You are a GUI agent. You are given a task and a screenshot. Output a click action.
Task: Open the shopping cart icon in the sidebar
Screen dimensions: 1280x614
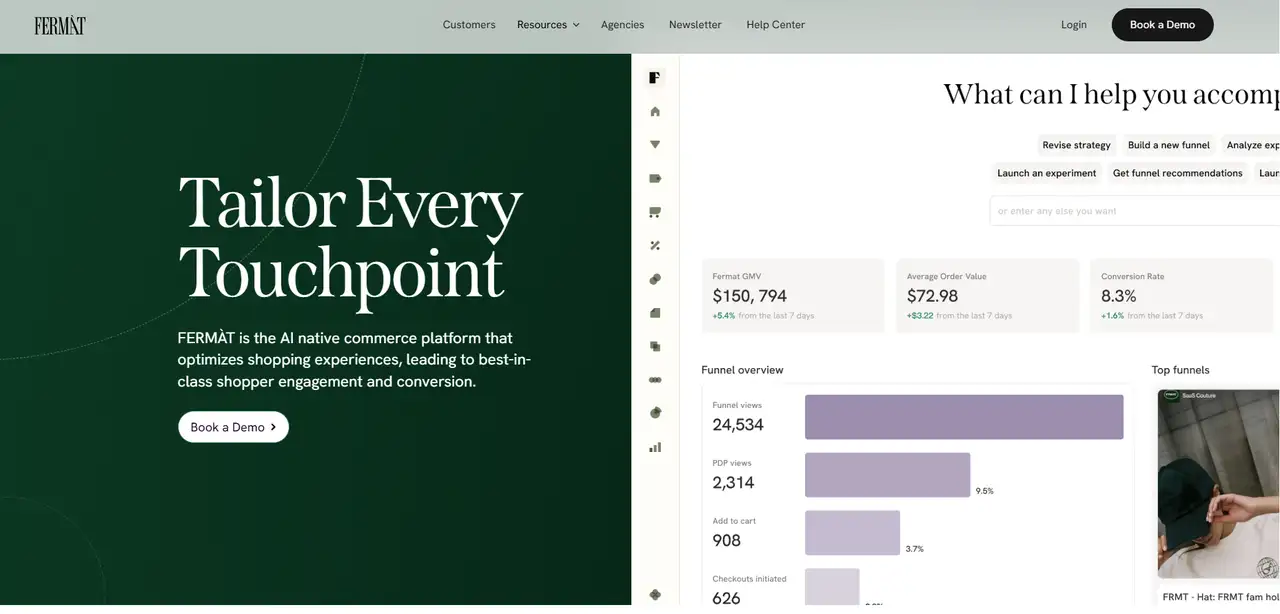pos(655,212)
